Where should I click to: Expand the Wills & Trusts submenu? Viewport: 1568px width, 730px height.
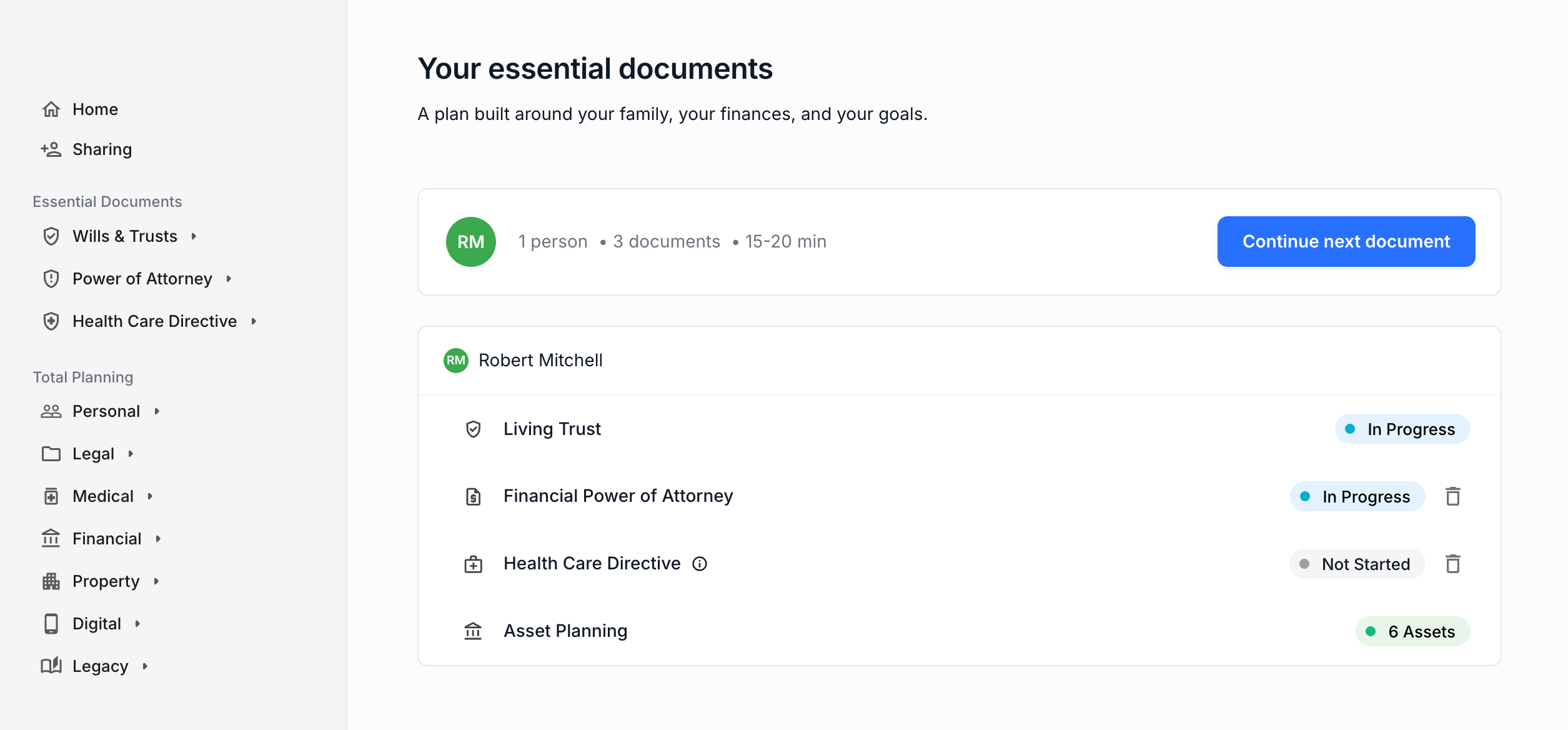194,236
